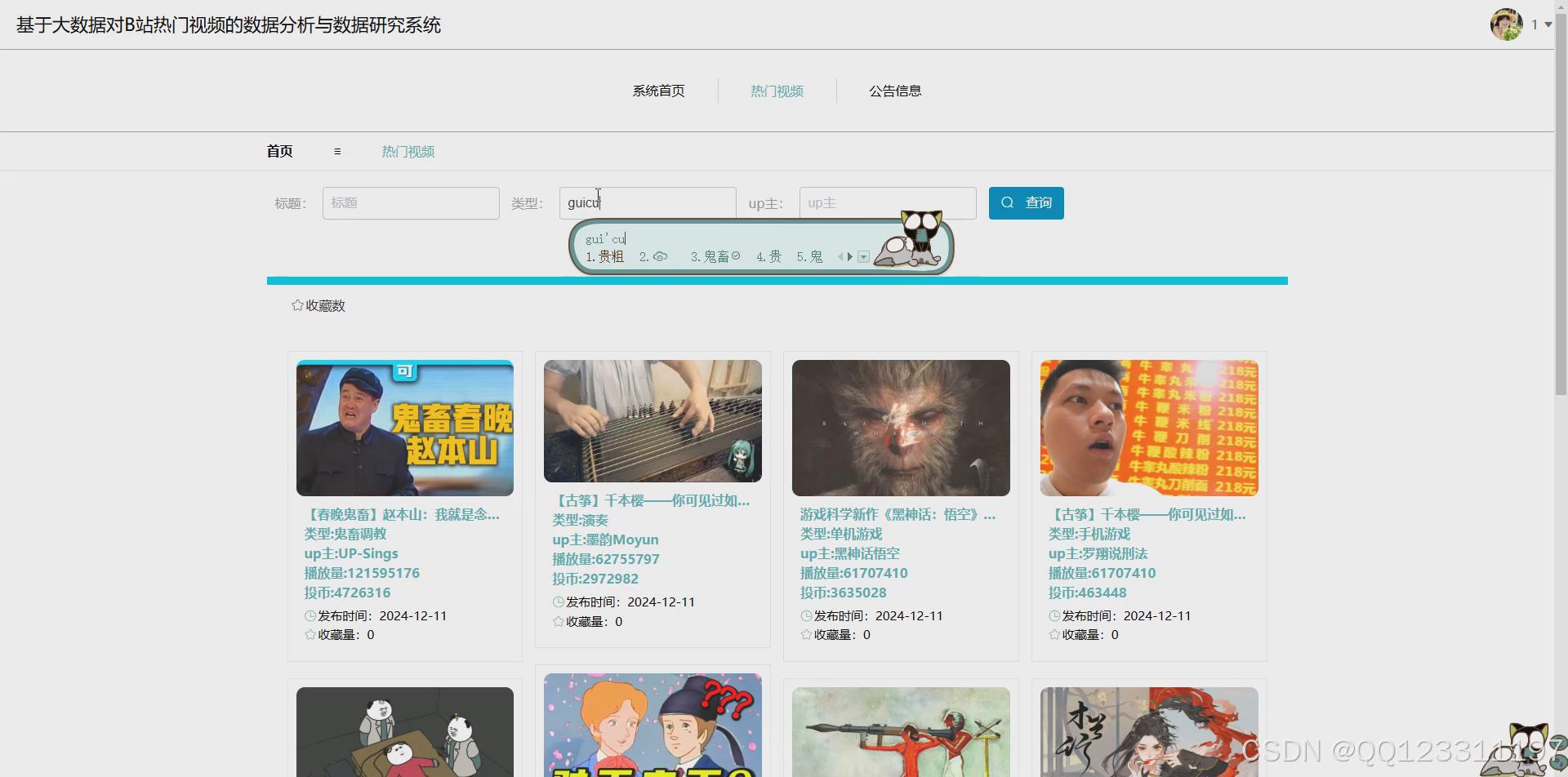This screenshot has height=777, width=1568.
Task: Click the system title 基于大数据对B站热门视频
Action: click(x=229, y=25)
